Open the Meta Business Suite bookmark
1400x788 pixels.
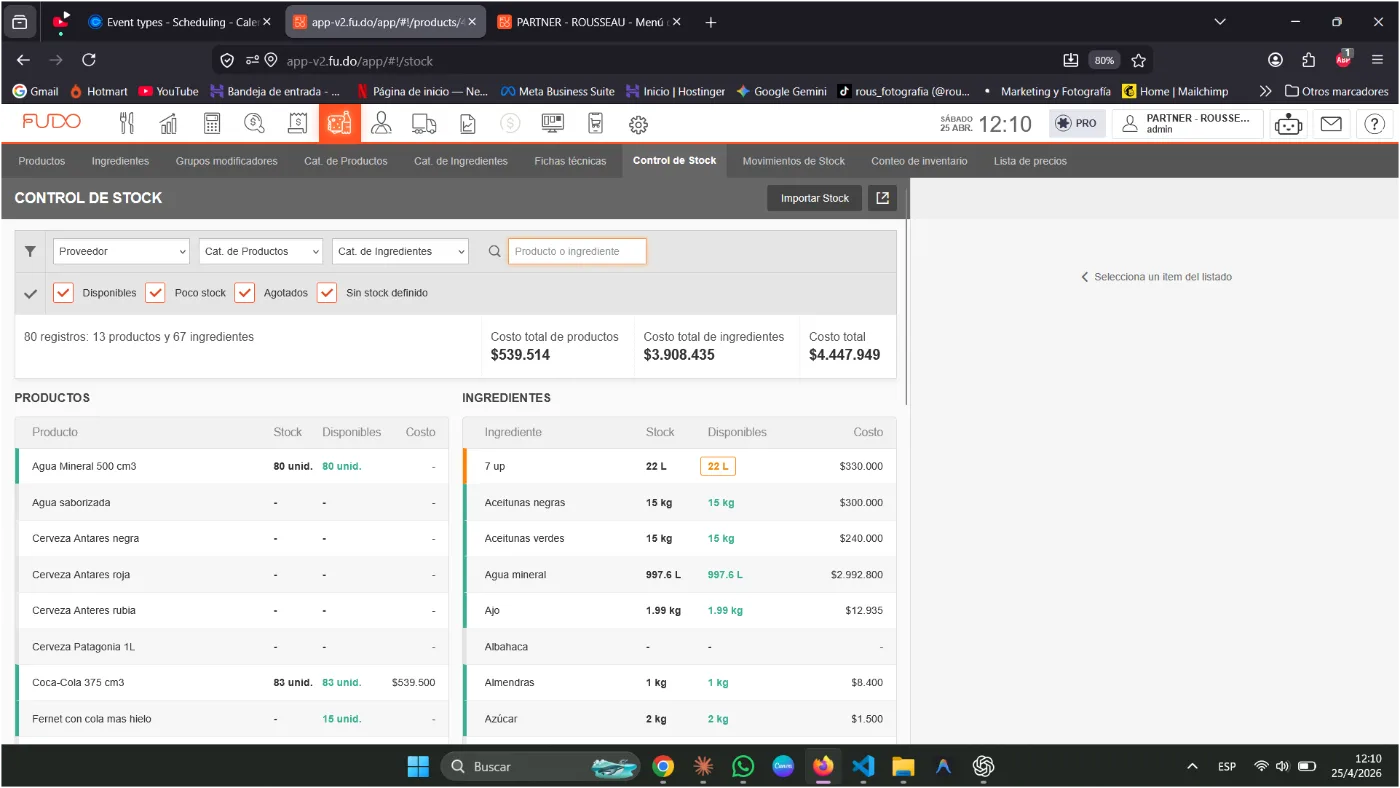557,91
